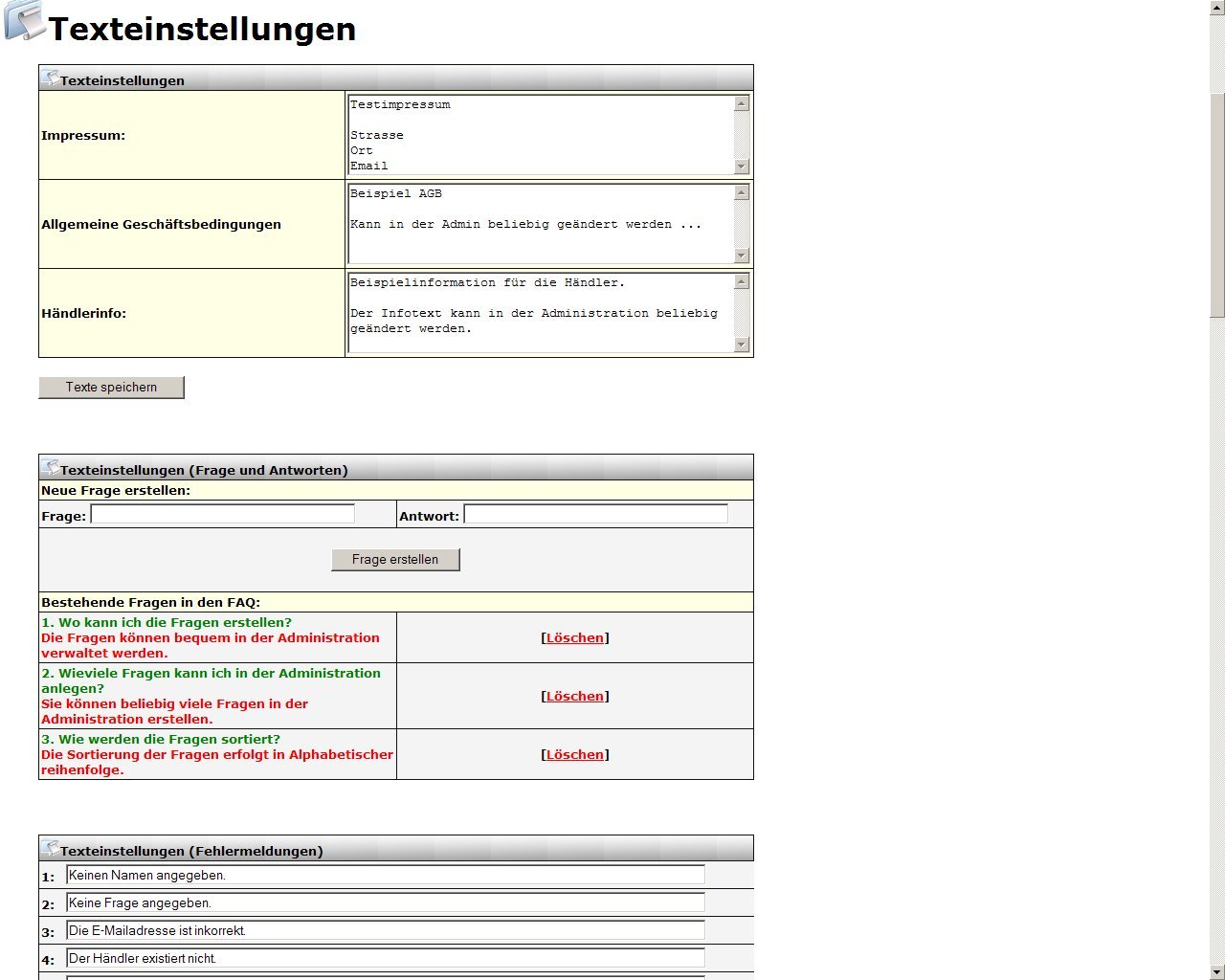Delete the first FAQ question via Löschen
This screenshot has height=980, width=1225.
[575, 638]
